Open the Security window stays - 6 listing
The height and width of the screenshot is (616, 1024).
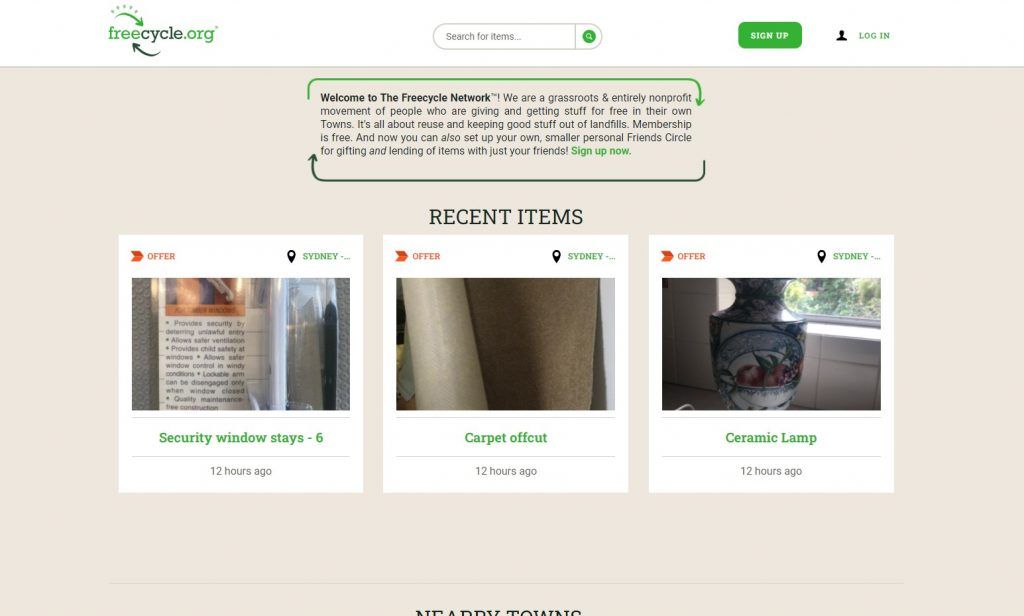(241, 438)
